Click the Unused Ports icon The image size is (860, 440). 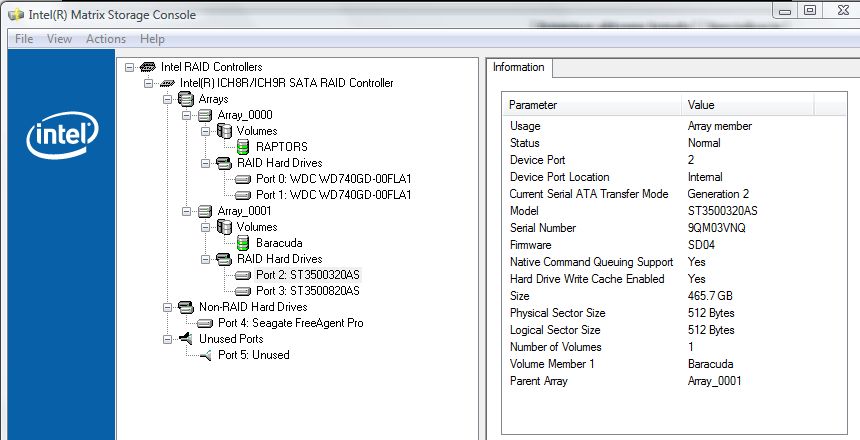[186, 339]
